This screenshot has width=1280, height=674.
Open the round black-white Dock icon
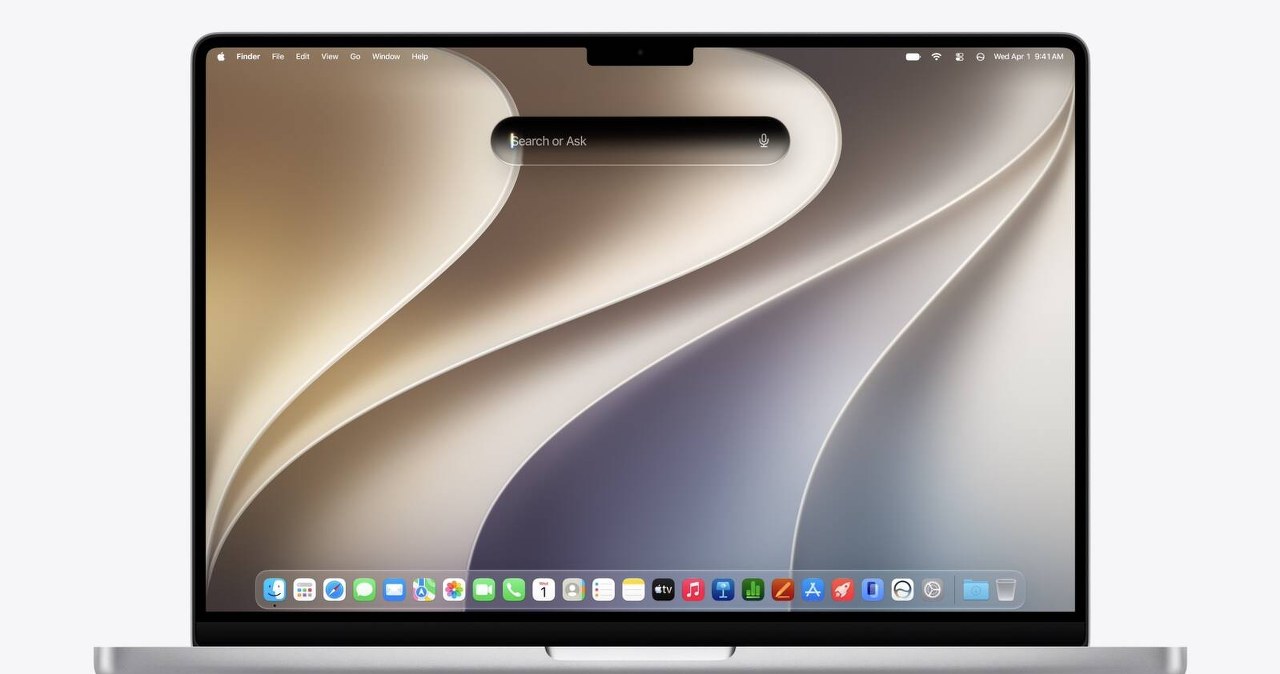902,590
